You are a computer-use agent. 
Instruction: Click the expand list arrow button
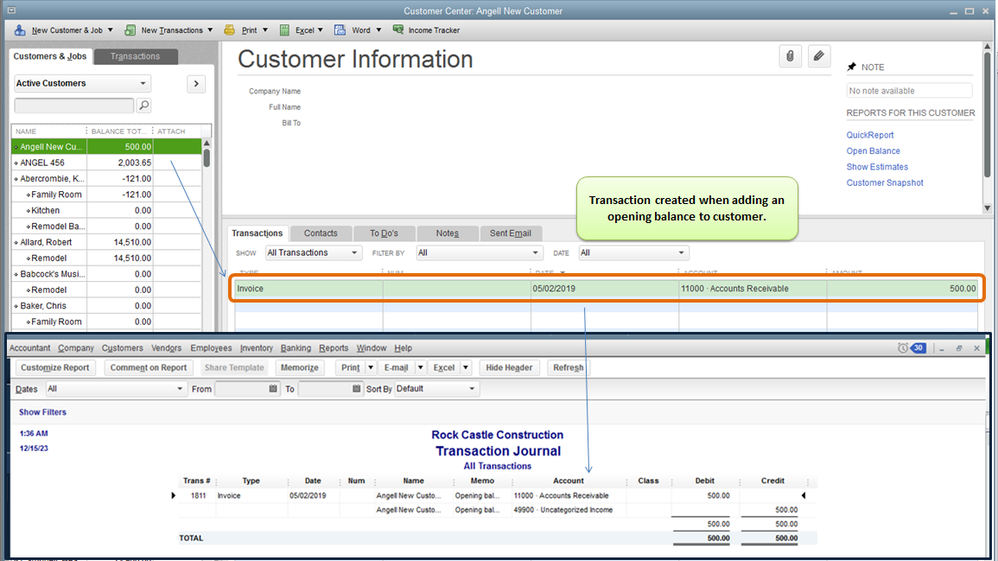(196, 83)
